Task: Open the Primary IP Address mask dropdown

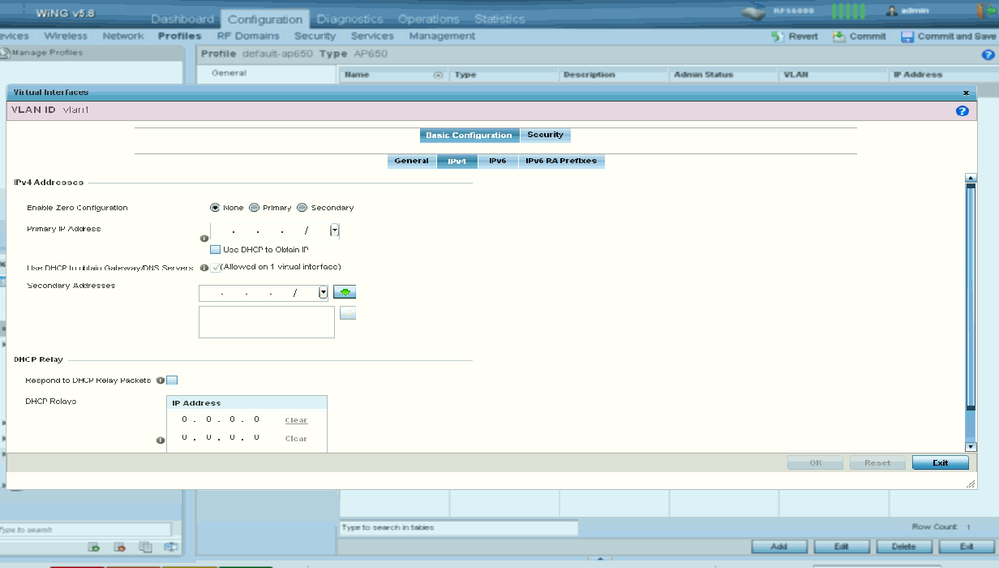Action: [x=335, y=230]
